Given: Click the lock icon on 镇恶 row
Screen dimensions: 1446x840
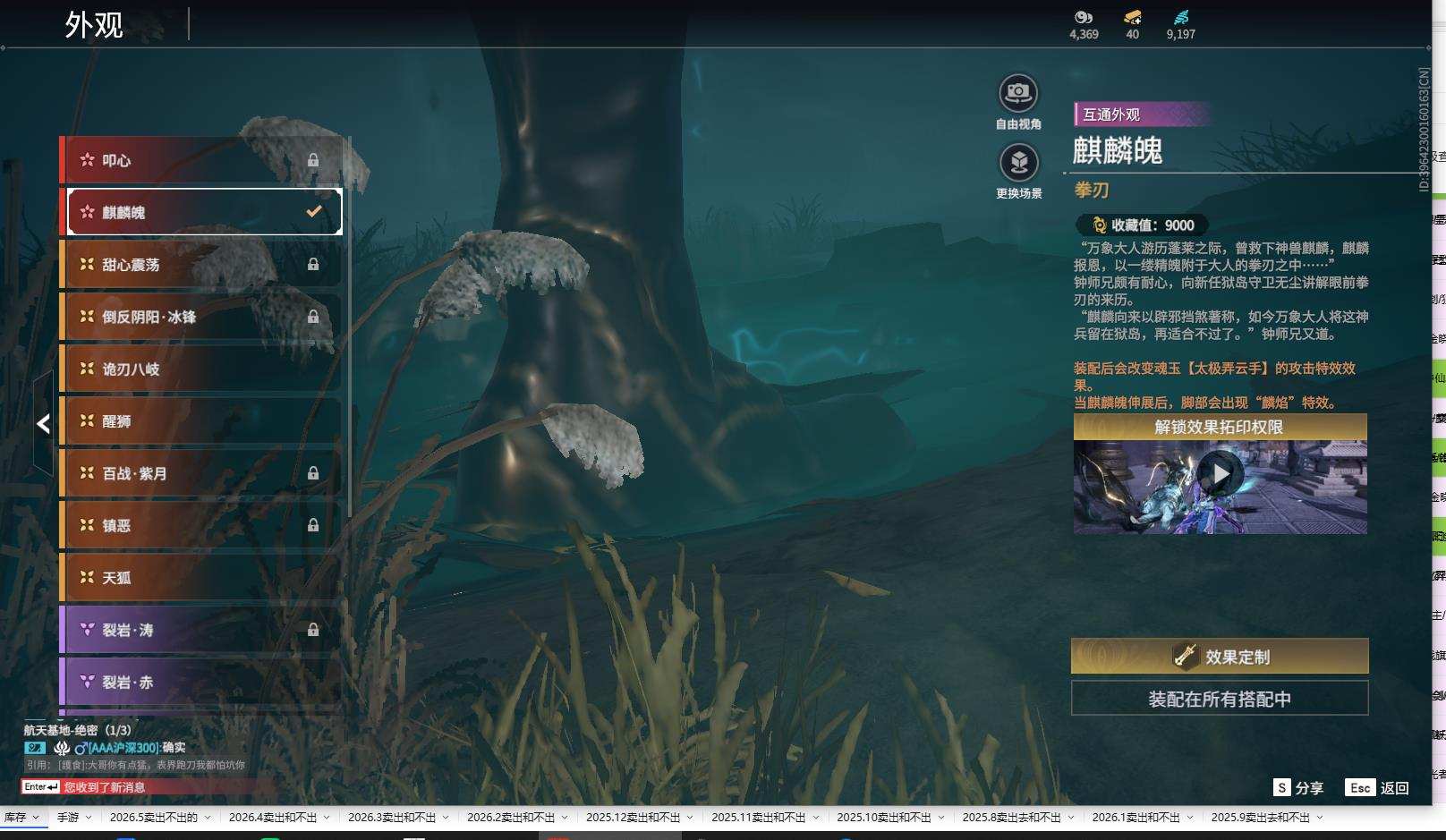Looking at the screenshot, I should click(x=313, y=525).
